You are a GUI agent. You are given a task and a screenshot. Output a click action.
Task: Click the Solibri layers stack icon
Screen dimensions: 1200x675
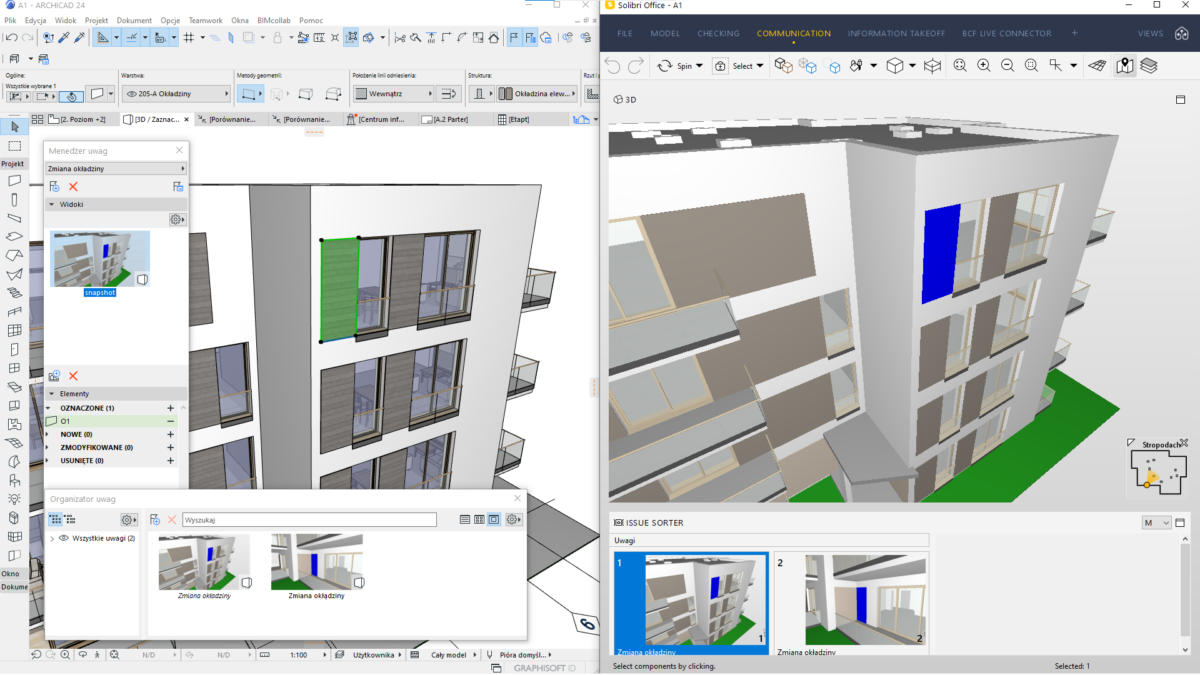[1149, 66]
